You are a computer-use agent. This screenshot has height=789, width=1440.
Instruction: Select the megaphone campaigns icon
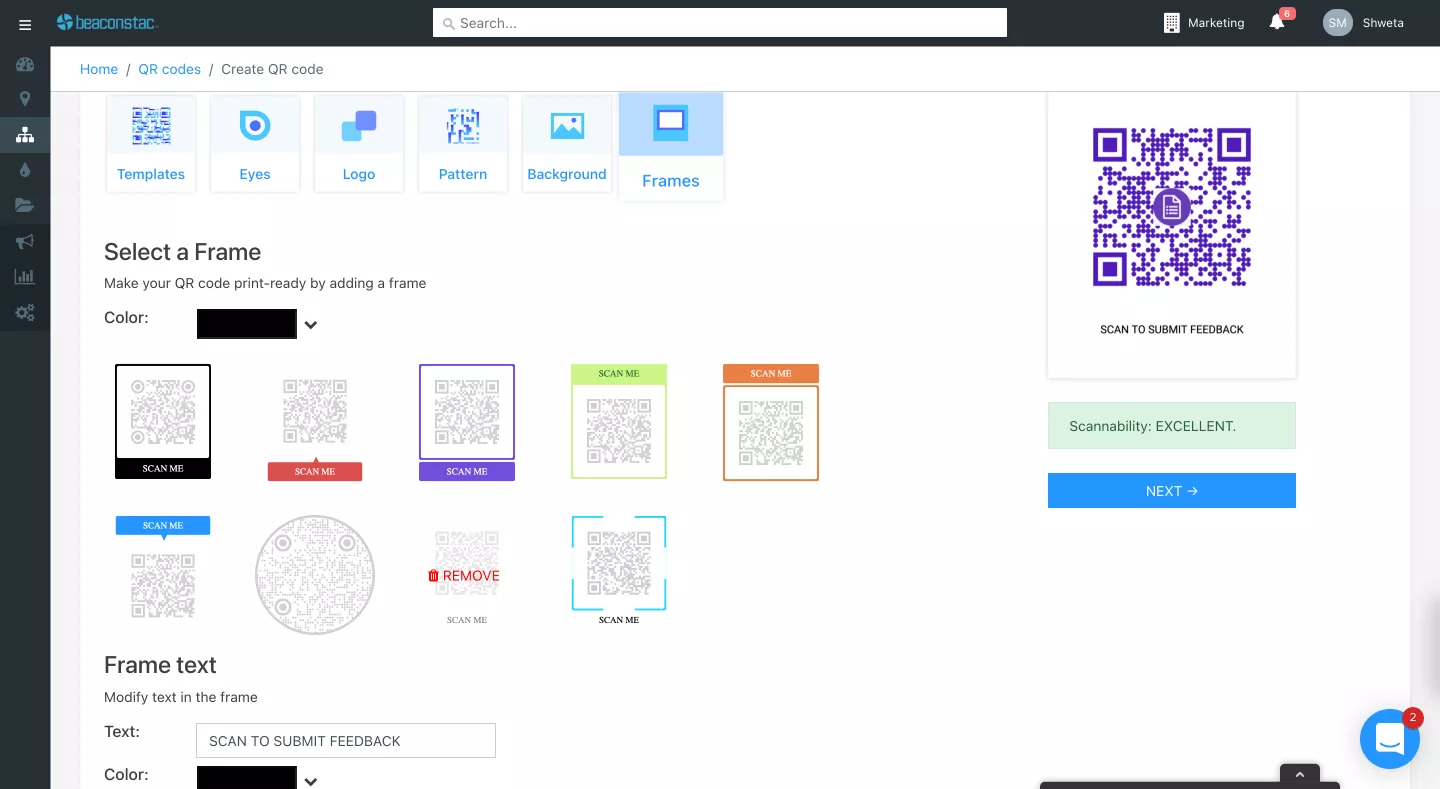click(x=25, y=241)
